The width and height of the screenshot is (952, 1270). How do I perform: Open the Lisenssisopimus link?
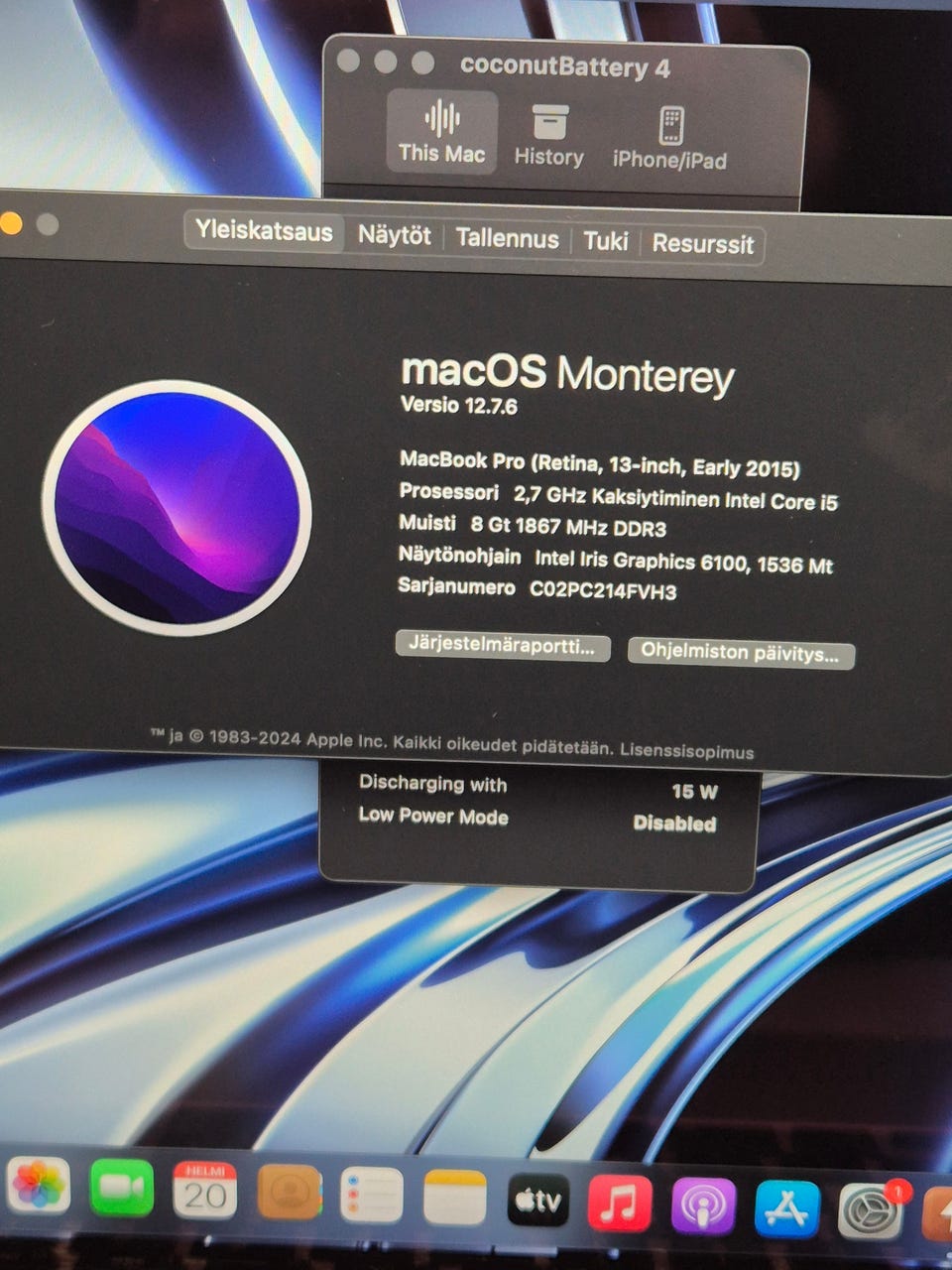pyautogui.click(x=686, y=751)
